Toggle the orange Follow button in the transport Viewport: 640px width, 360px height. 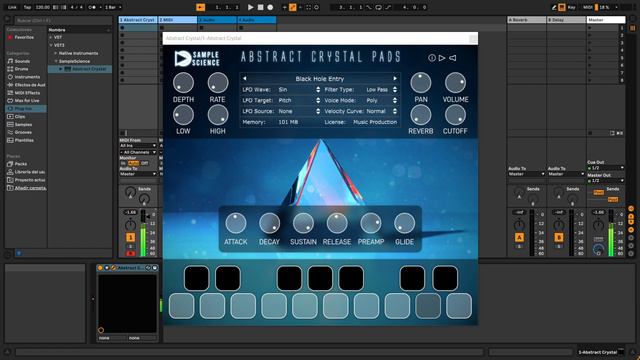click(x=200, y=7)
